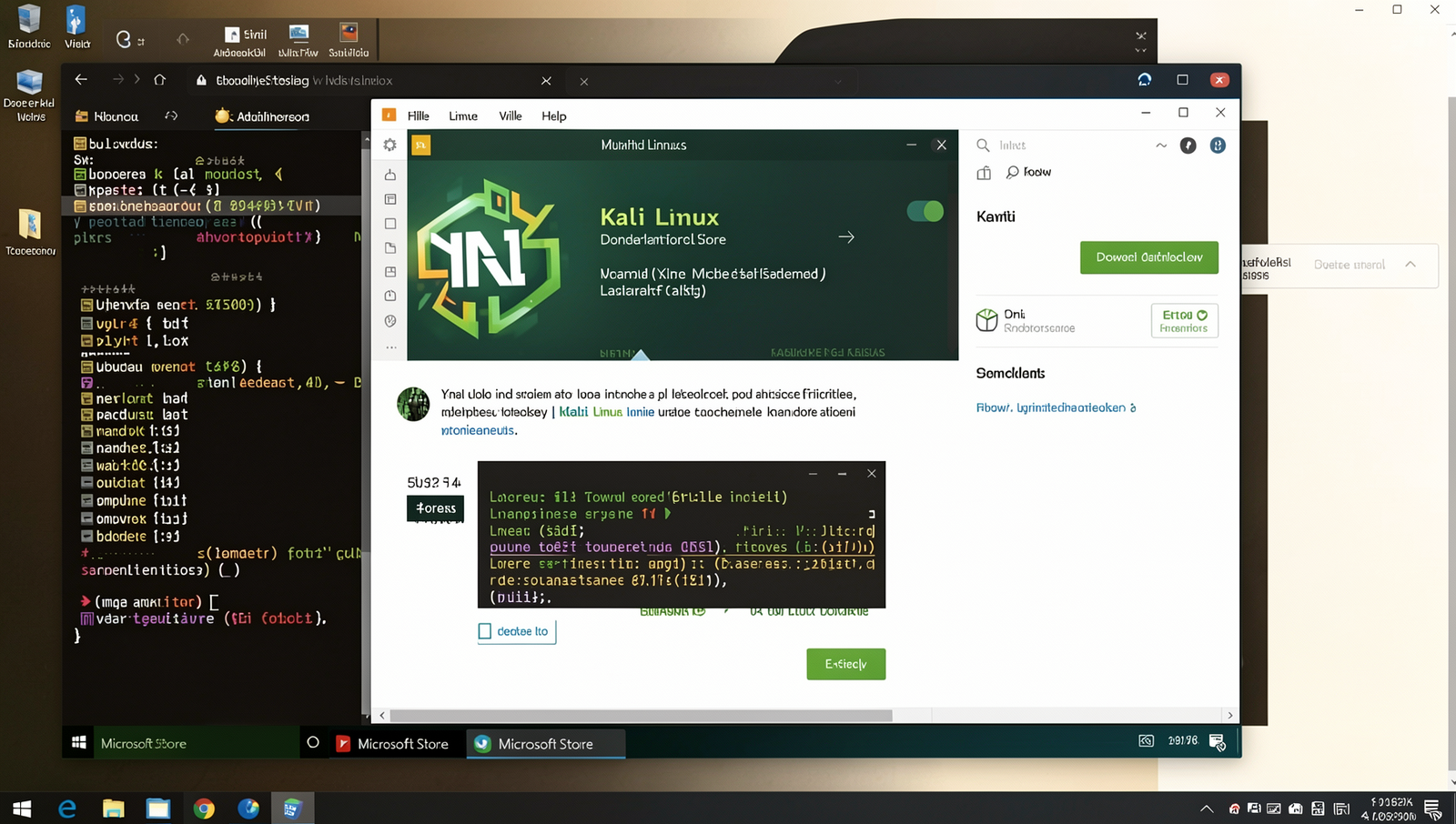
Task: Click the scroll-right arrow of Store horizontal scrollbar
Action: (1230, 716)
